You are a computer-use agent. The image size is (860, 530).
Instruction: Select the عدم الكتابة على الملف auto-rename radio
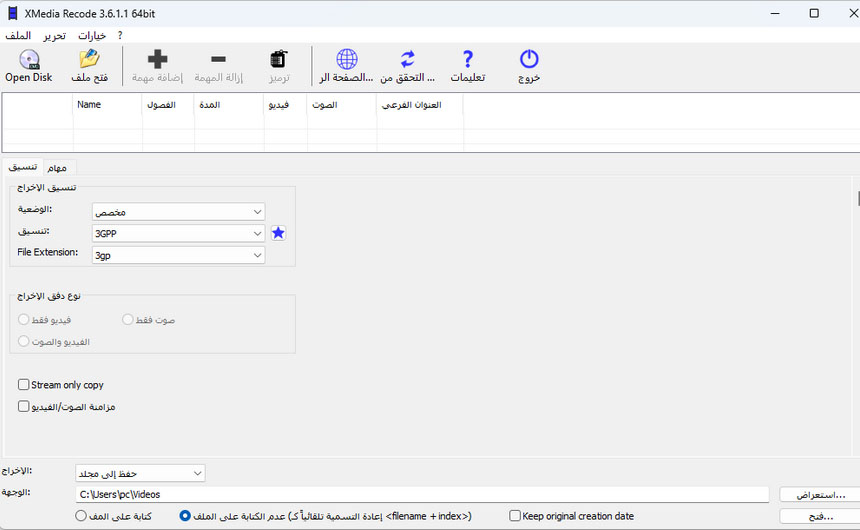(x=185, y=516)
